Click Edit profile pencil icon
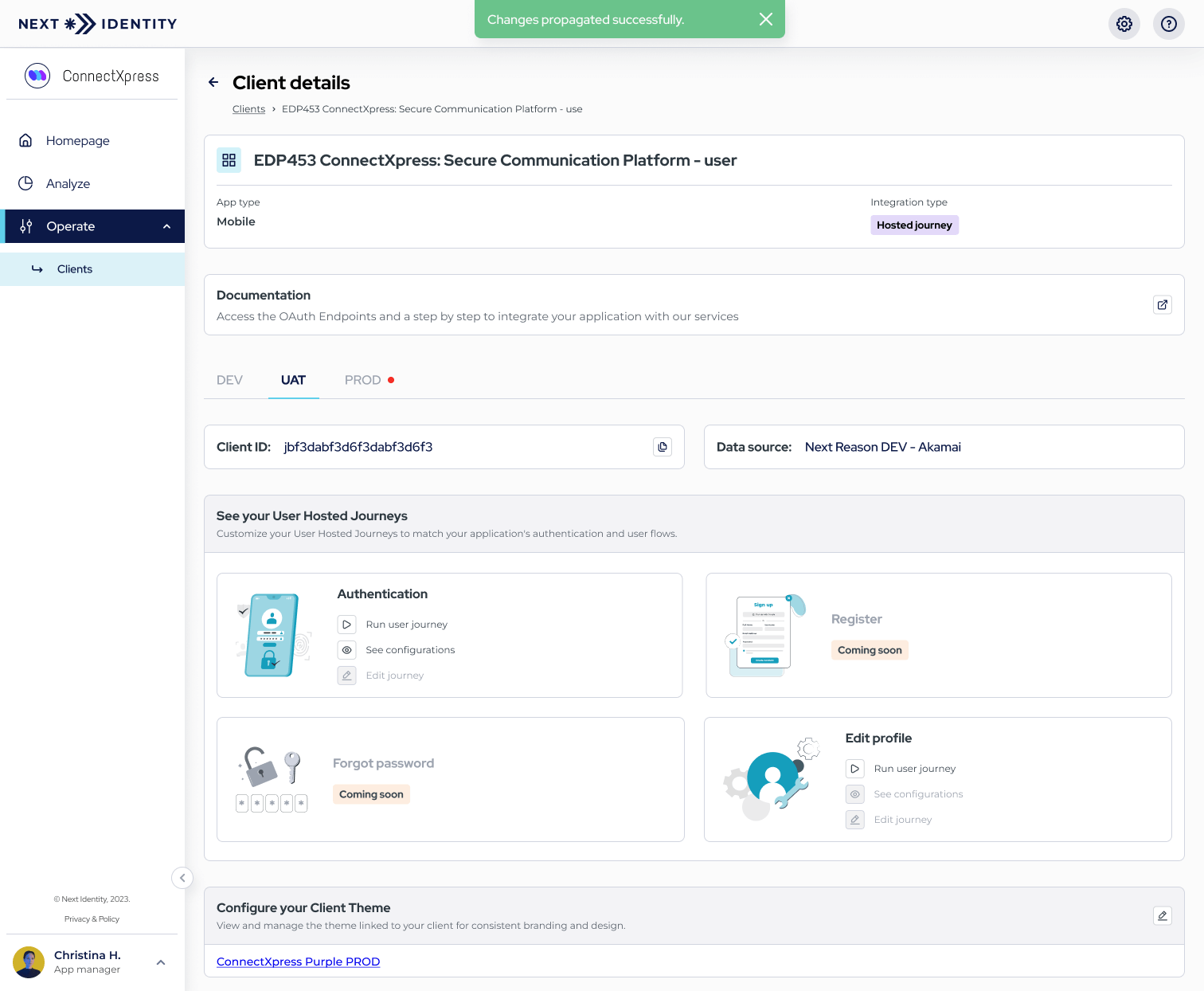The width and height of the screenshot is (1204, 991). 854,820
